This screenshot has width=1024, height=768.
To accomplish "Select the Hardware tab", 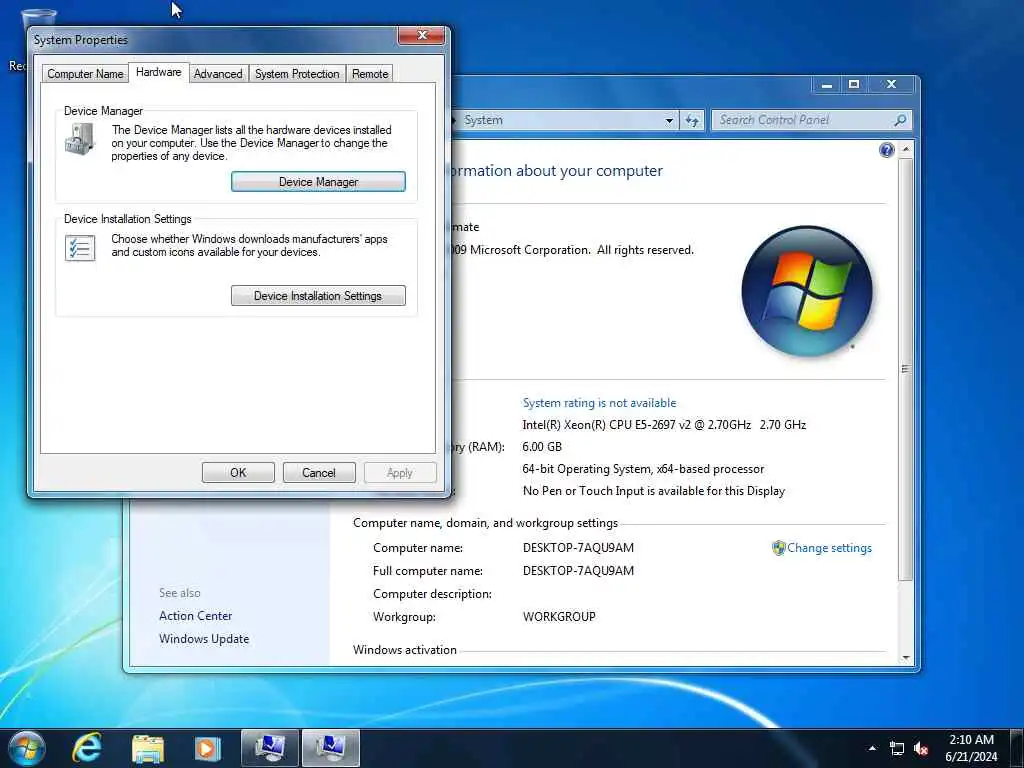I will pyautogui.click(x=159, y=72).
